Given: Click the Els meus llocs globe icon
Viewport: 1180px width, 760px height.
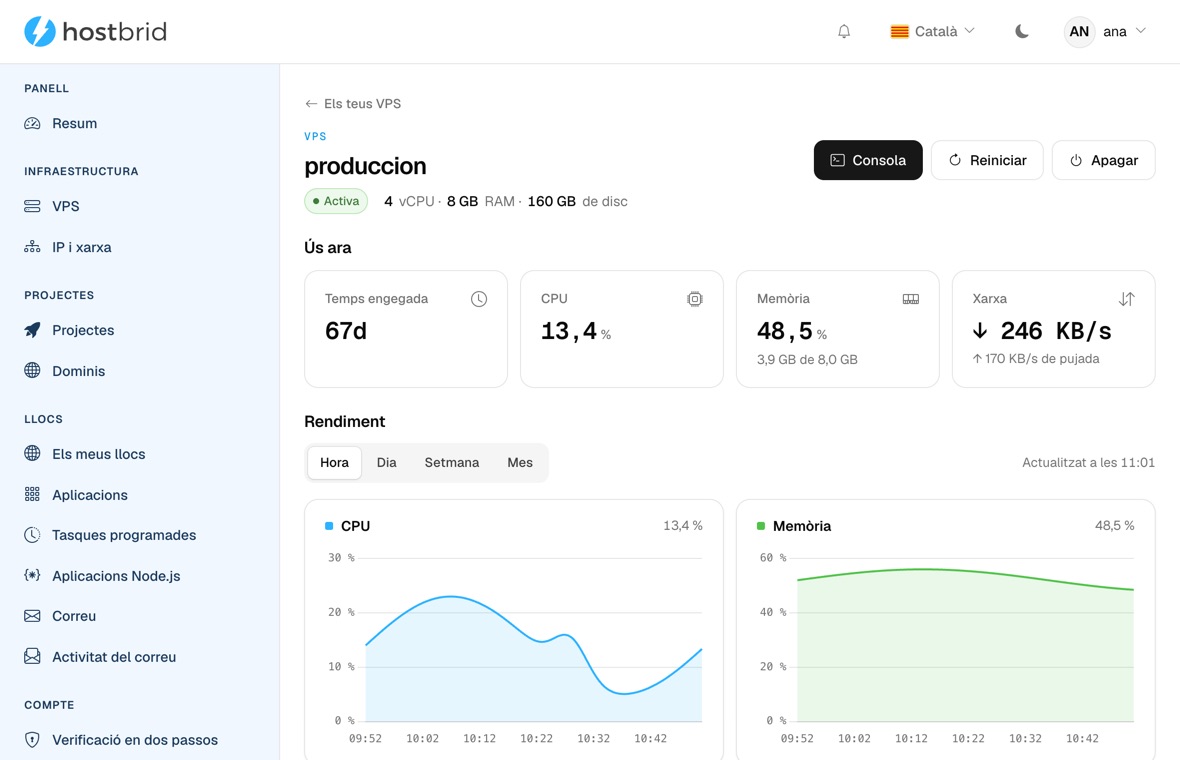Looking at the screenshot, I should click(32, 453).
